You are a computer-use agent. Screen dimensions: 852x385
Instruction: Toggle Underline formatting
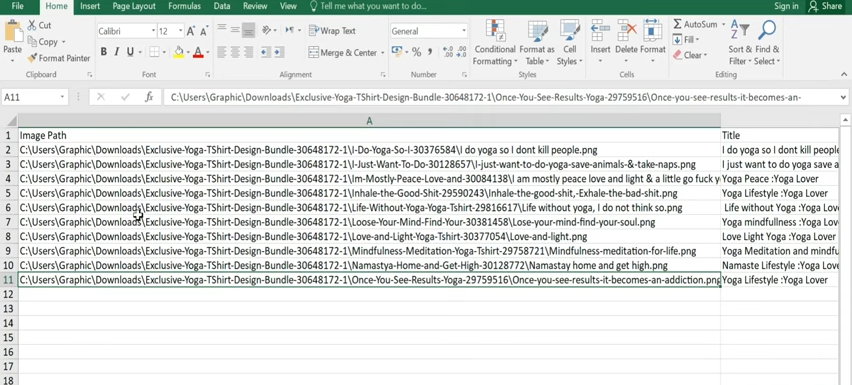pos(130,52)
